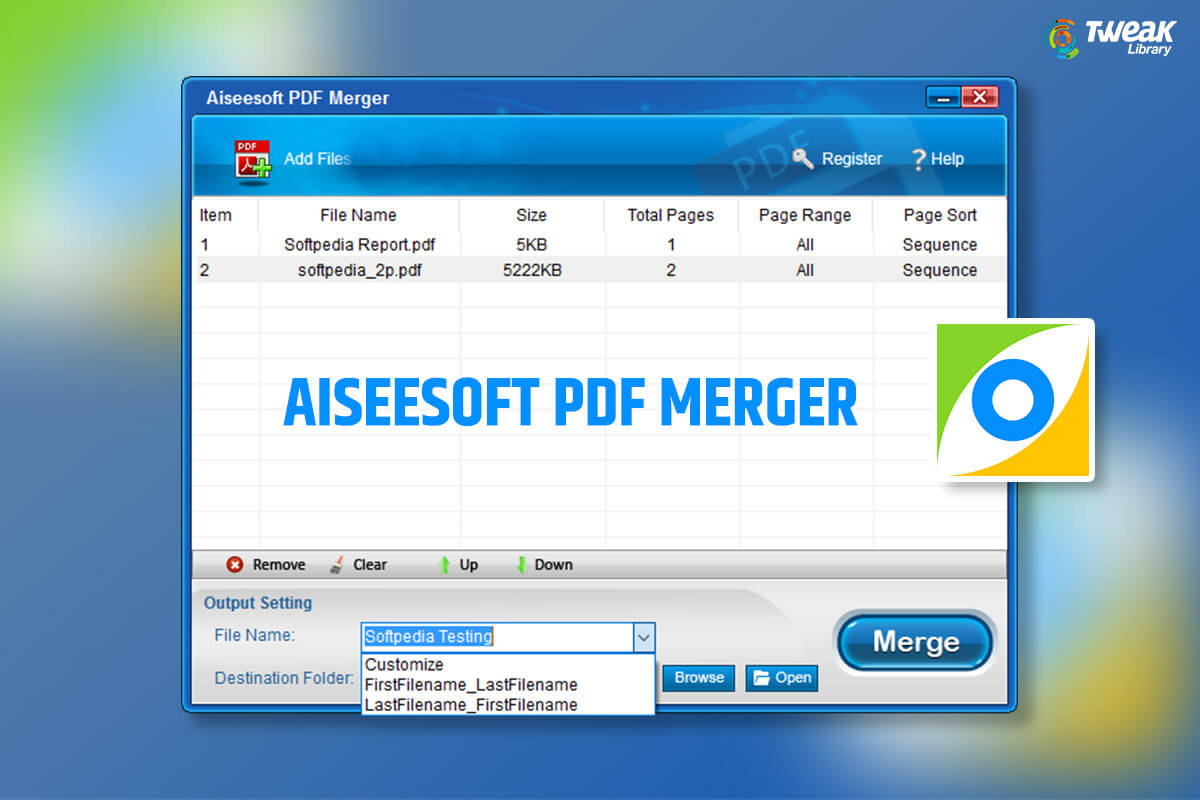
Task: Select Customize from filename dropdown
Action: pyautogui.click(x=403, y=665)
